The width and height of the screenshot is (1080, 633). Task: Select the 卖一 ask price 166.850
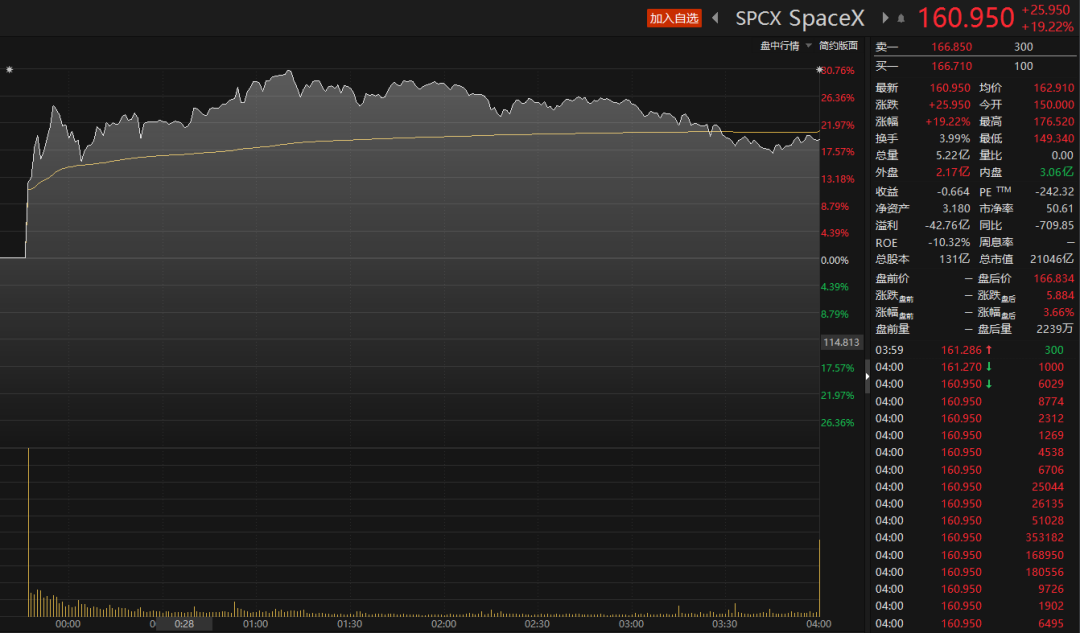pyautogui.click(x=951, y=47)
